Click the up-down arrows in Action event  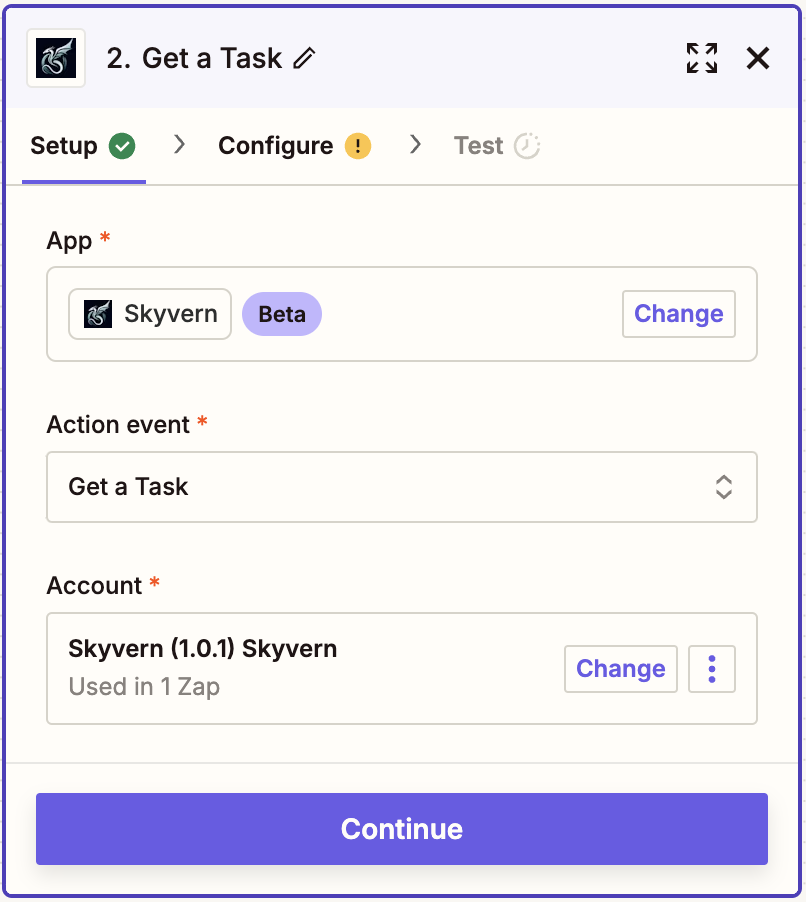pos(724,487)
